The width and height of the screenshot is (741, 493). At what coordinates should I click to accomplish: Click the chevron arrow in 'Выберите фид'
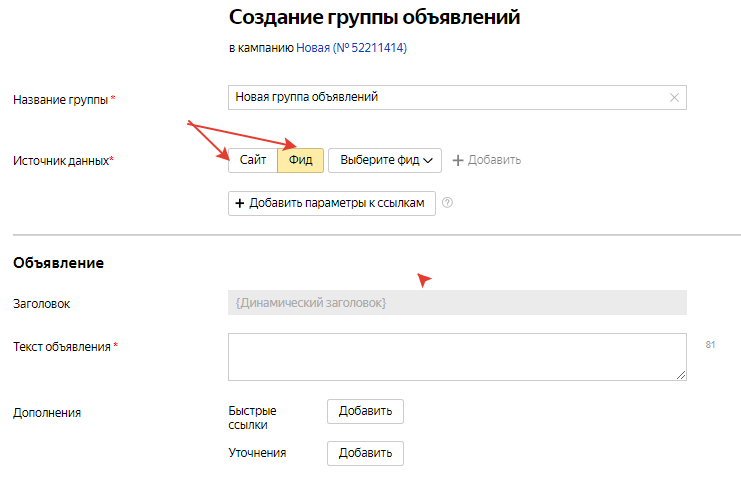point(429,160)
